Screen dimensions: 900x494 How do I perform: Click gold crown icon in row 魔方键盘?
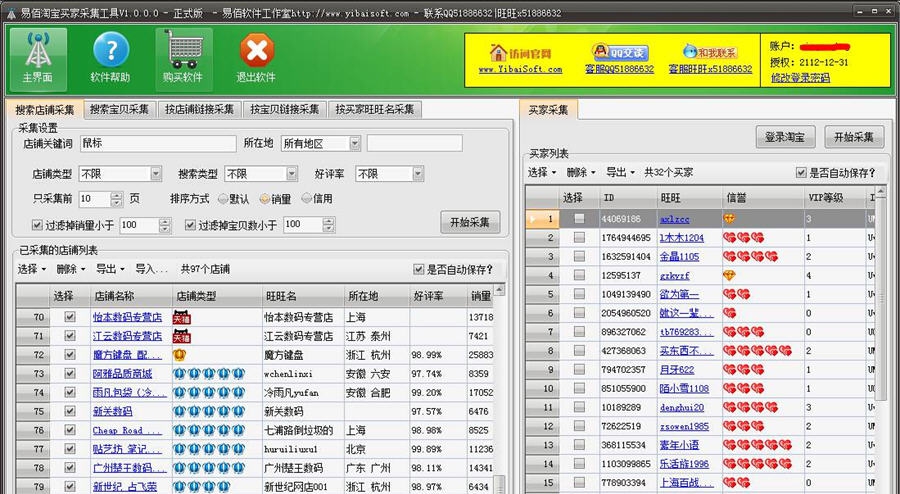tap(180, 355)
